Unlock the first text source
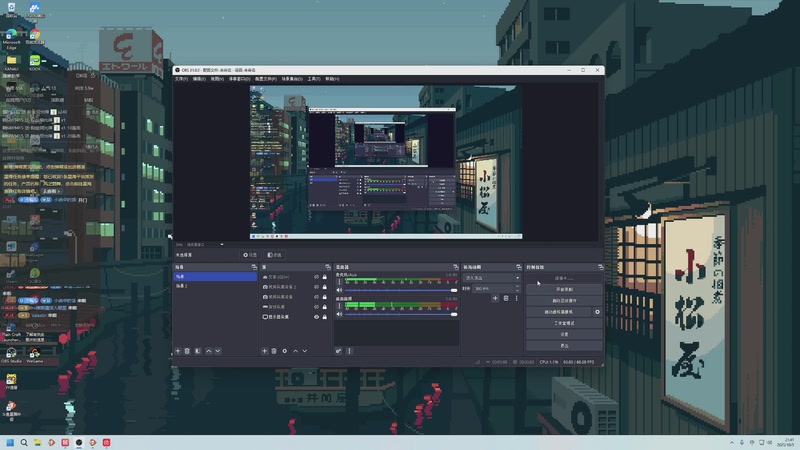800x450 pixels. click(x=324, y=277)
